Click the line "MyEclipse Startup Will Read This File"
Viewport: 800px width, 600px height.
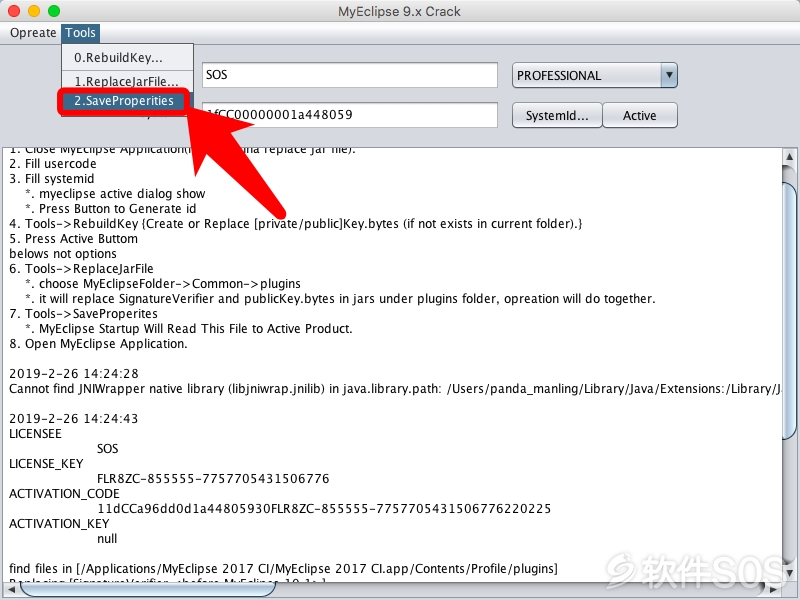(x=196, y=329)
